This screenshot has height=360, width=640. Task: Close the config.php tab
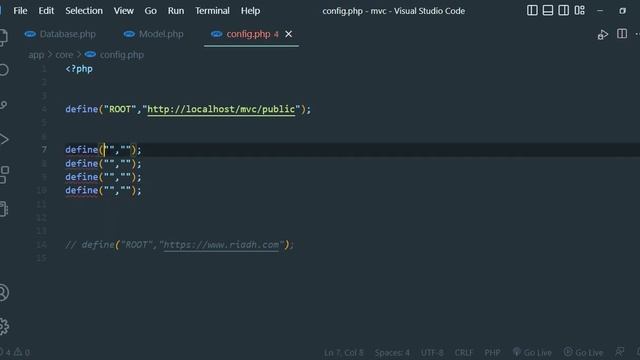point(289,34)
